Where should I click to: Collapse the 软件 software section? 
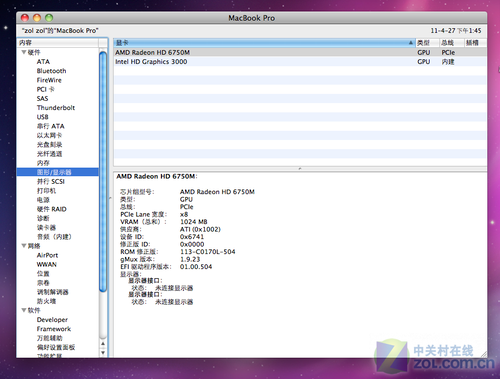coord(24,310)
